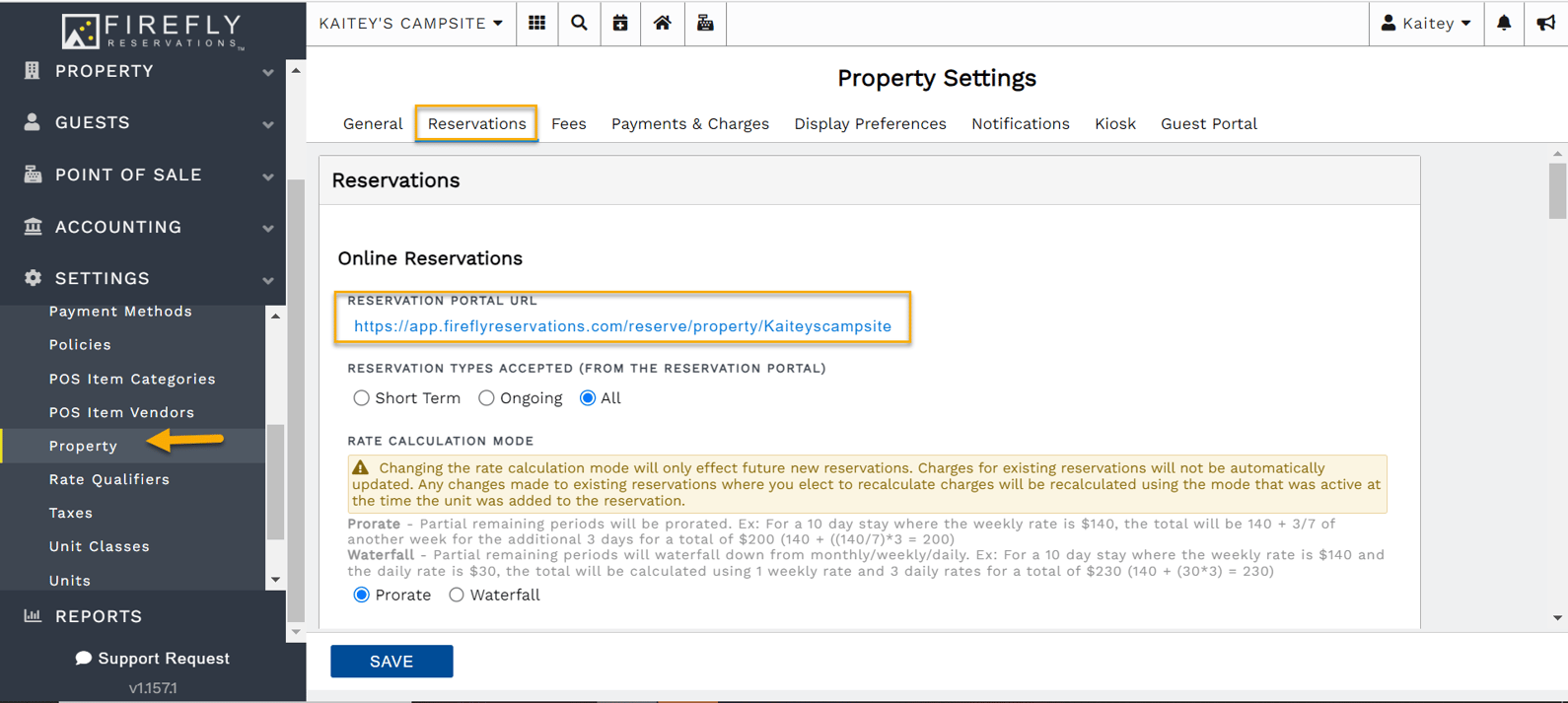Viewport: 1568px width, 703px height.
Task: Open Rate Qualifiers in settings submenu
Action: 109,479
